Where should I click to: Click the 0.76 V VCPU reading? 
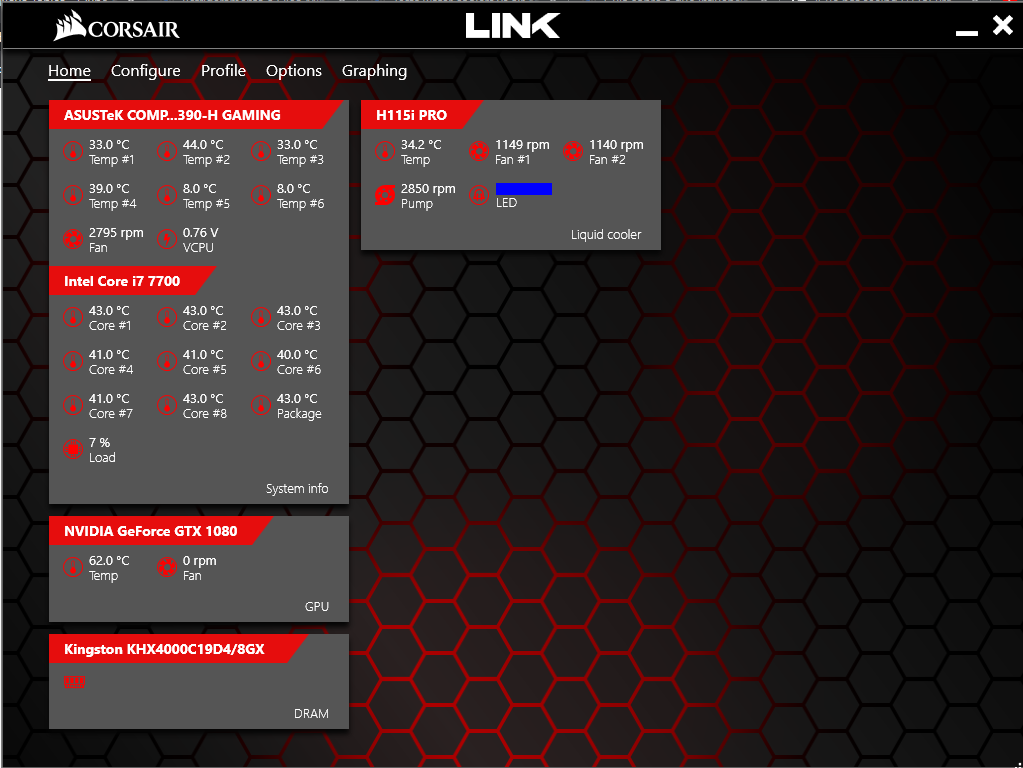coord(200,232)
